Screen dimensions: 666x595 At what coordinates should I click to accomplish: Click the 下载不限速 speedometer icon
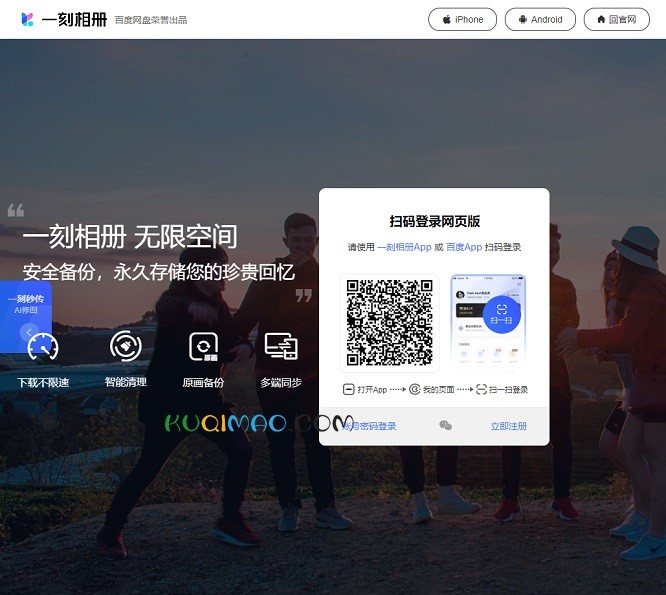(x=43, y=347)
